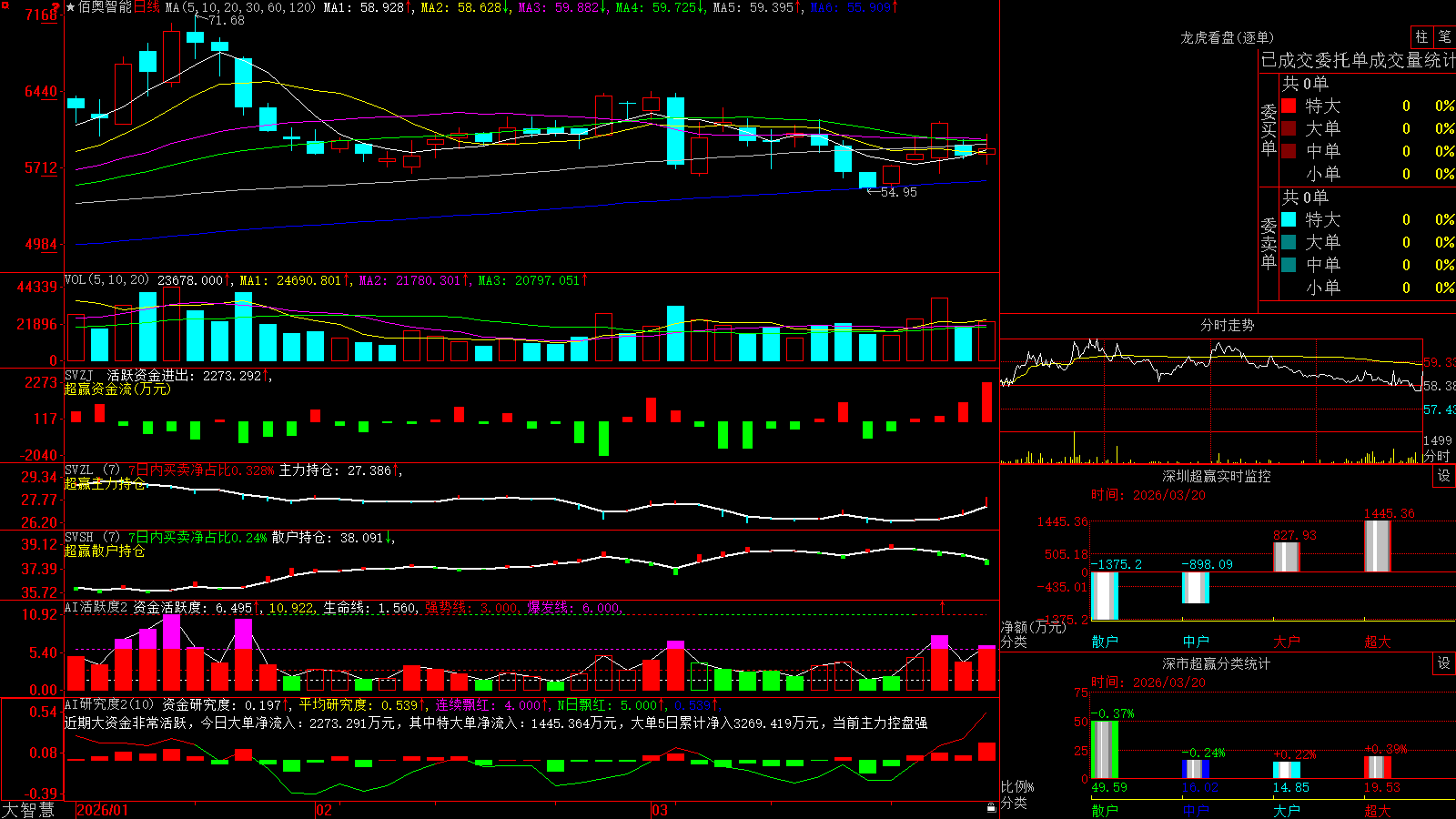Click the blue 16.02 中户 bar in classification stats
The image size is (1456, 819).
click(x=1196, y=769)
